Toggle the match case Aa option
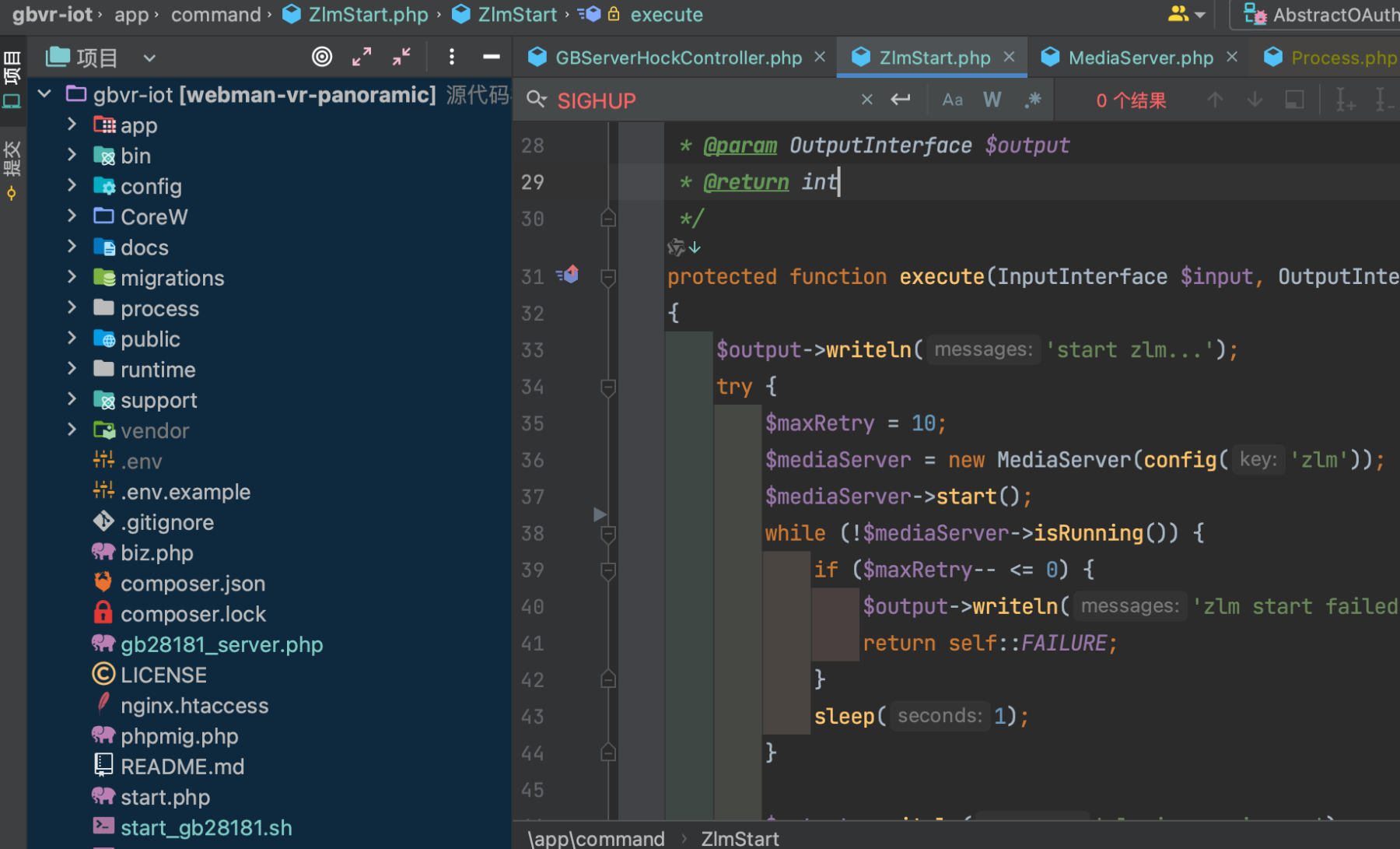Viewport: 1400px width, 849px height. [x=952, y=100]
